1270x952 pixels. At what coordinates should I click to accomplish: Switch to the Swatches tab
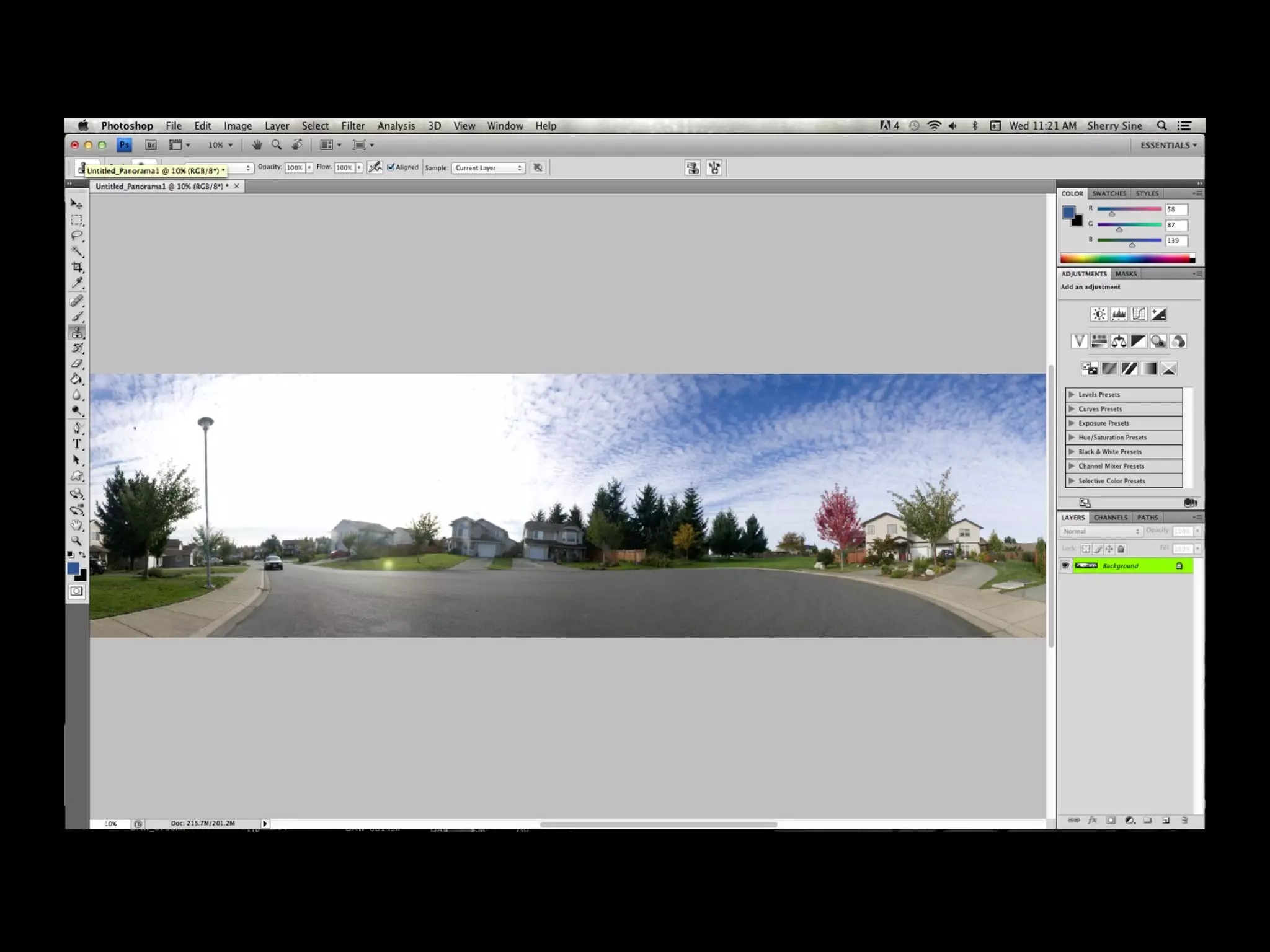pyautogui.click(x=1109, y=193)
